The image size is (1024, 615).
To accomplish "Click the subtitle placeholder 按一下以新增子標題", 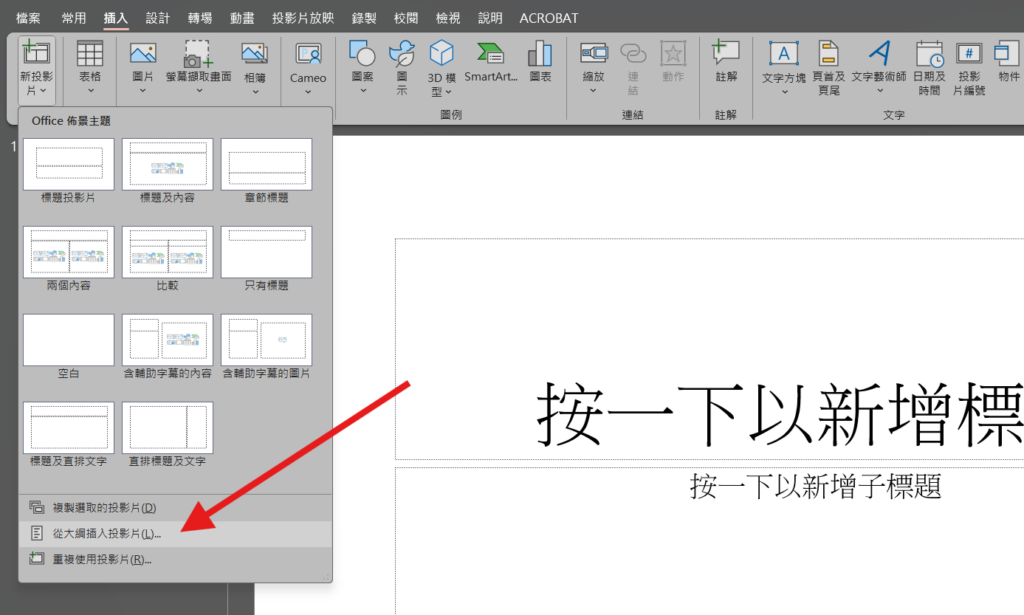I will click(815, 486).
